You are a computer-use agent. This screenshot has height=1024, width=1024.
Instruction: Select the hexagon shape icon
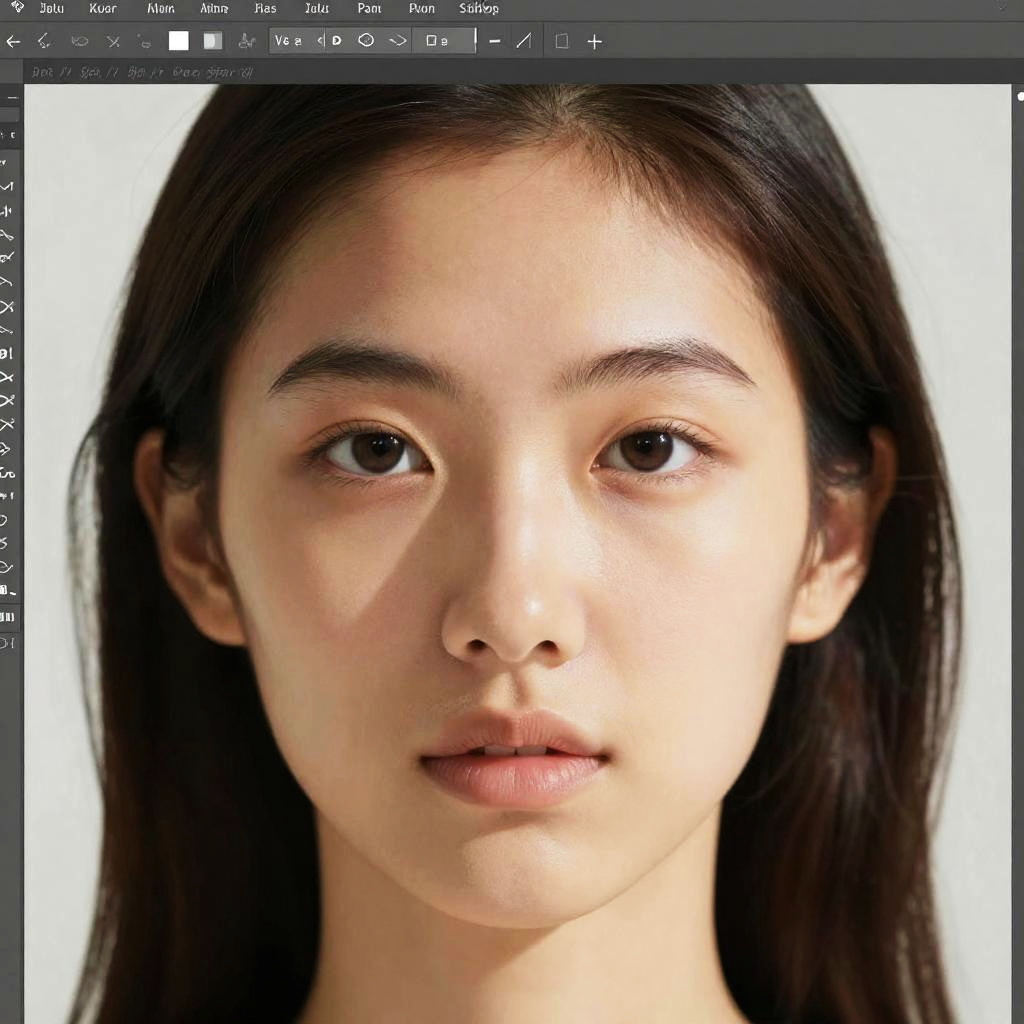click(366, 41)
